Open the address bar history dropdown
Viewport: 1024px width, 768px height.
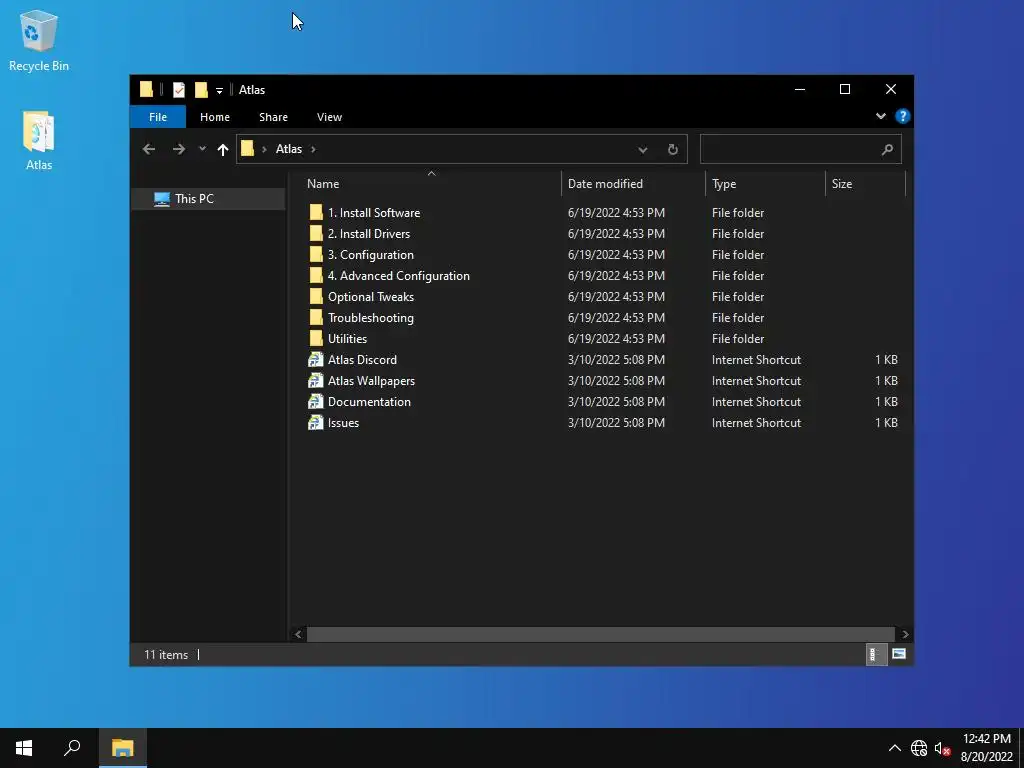coord(643,150)
